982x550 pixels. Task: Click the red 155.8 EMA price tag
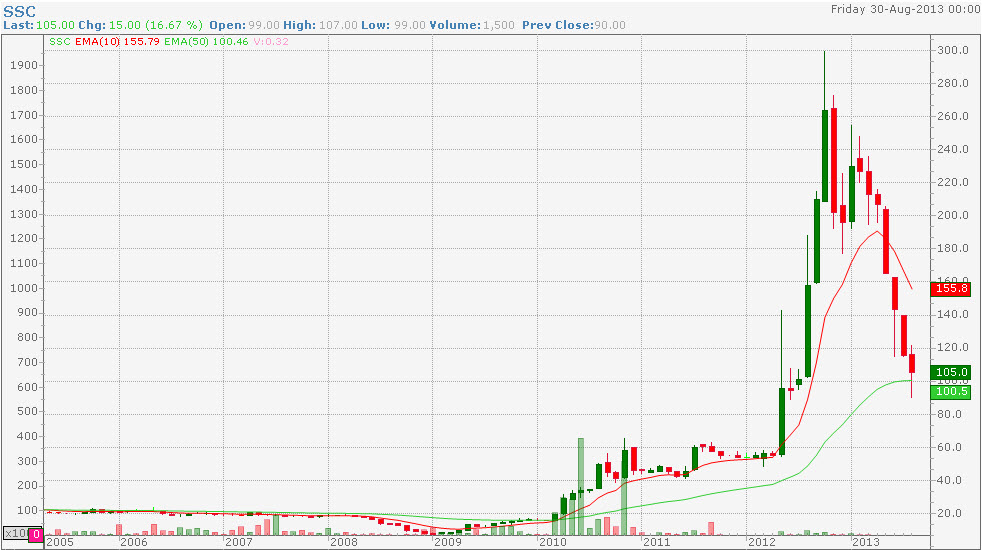[x=951, y=288]
